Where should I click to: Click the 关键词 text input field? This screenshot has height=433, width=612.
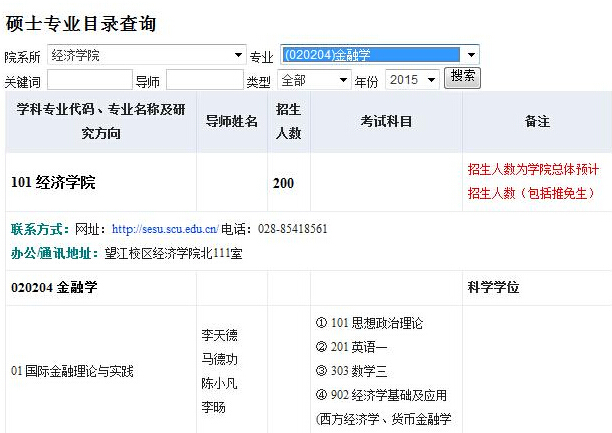[x=89, y=80]
